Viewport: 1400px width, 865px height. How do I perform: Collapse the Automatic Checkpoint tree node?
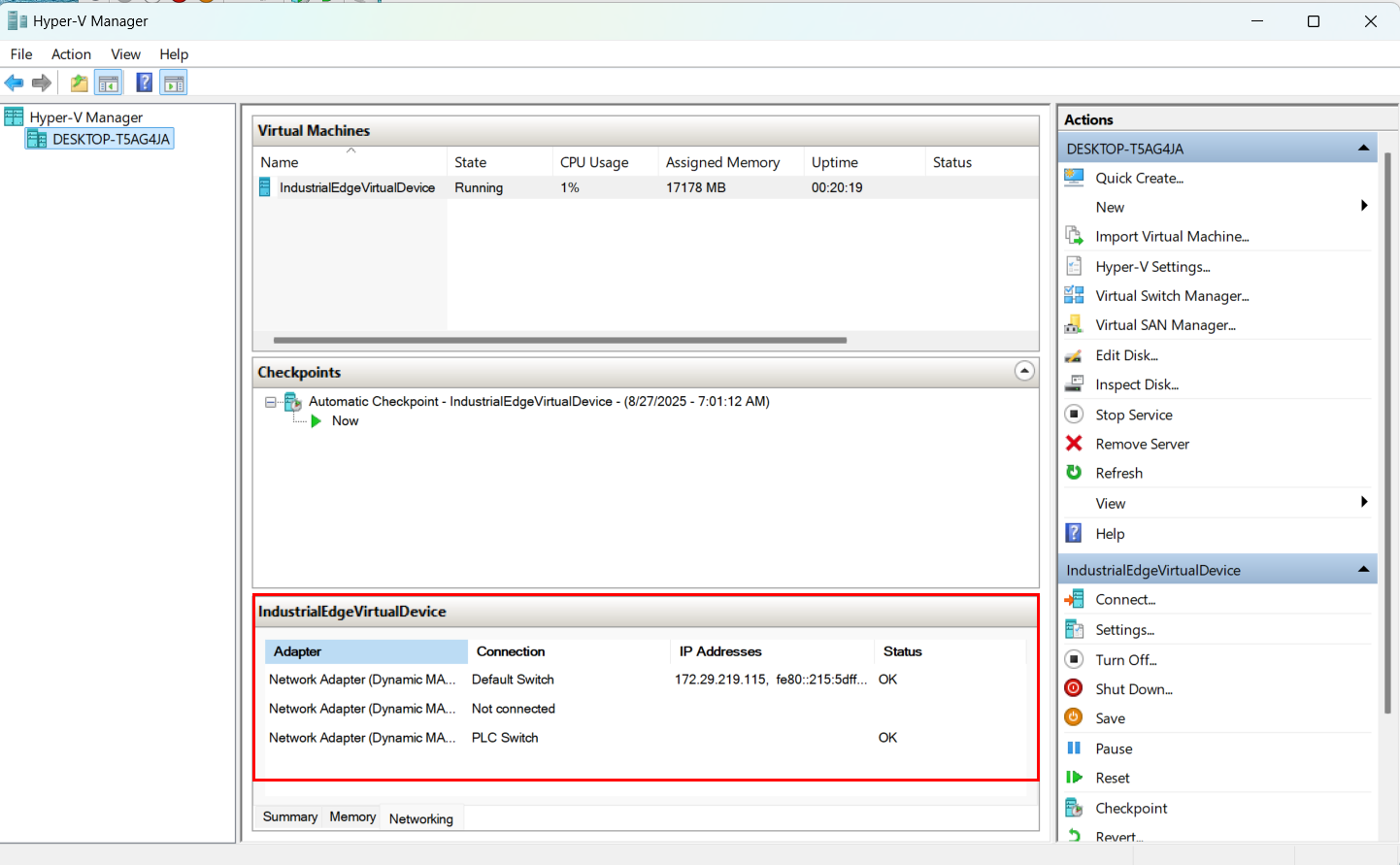click(x=271, y=401)
